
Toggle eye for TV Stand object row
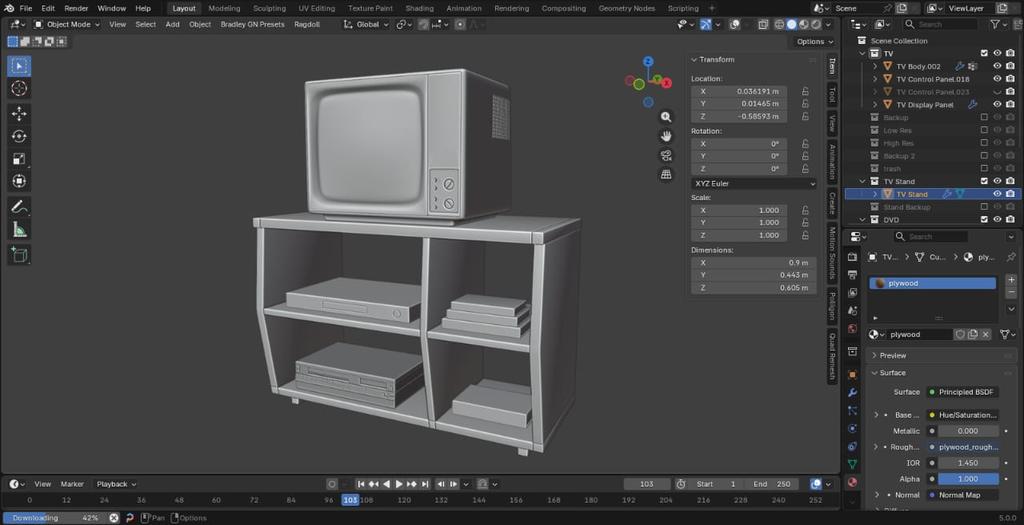pos(997,194)
